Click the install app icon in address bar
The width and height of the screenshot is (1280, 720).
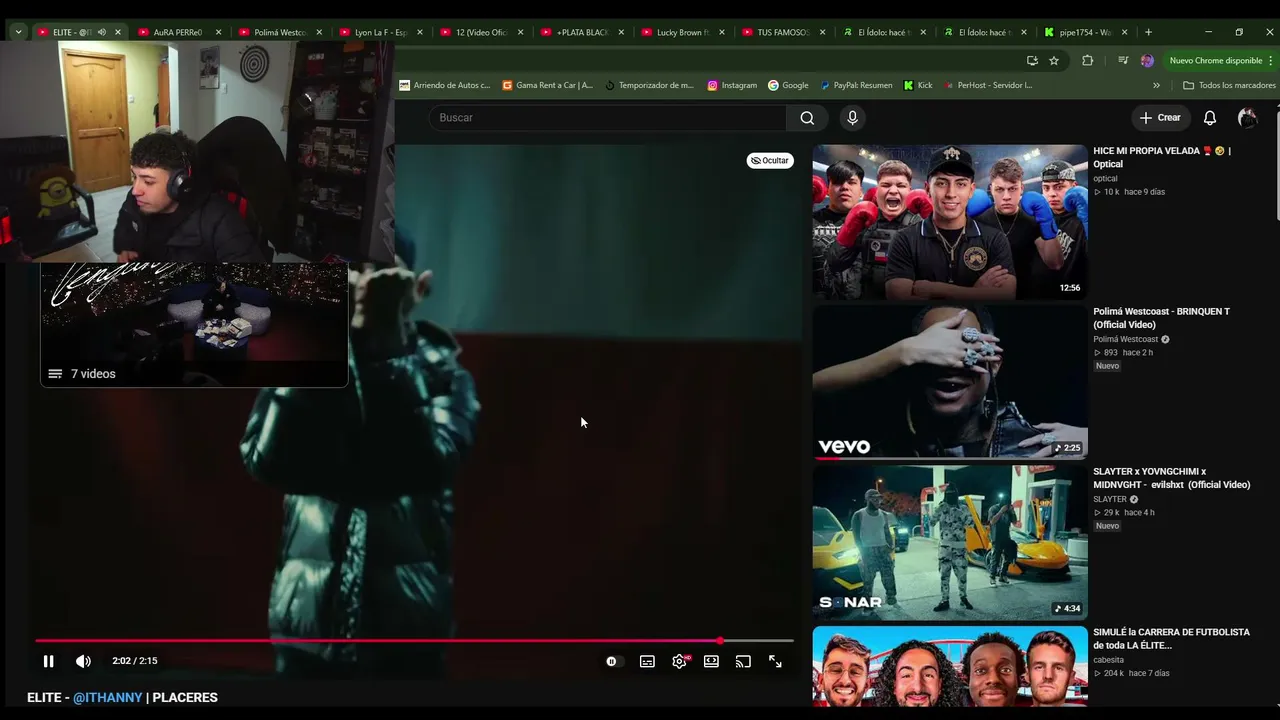tap(1032, 61)
